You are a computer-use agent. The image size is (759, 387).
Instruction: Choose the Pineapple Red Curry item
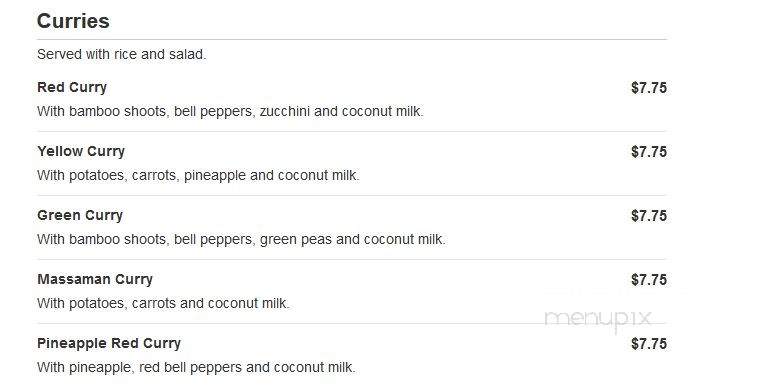coord(109,343)
